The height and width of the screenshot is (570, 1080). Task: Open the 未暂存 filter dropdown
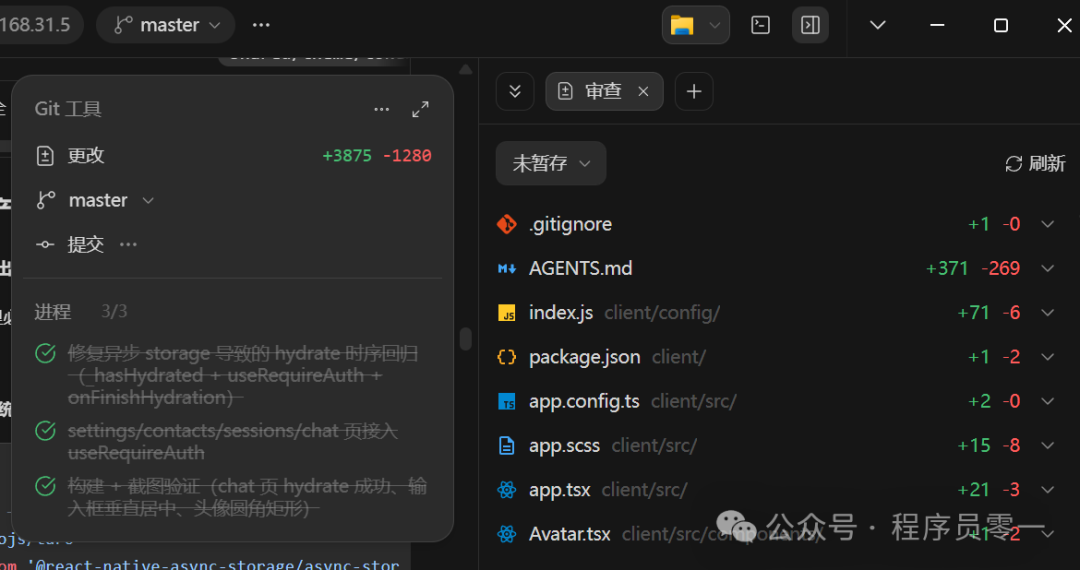click(x=551, y=163)
